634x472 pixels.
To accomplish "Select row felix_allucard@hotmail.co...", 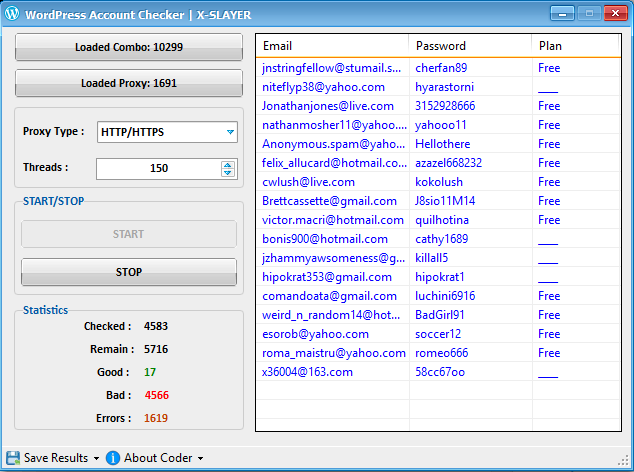I will click(438, 163).
